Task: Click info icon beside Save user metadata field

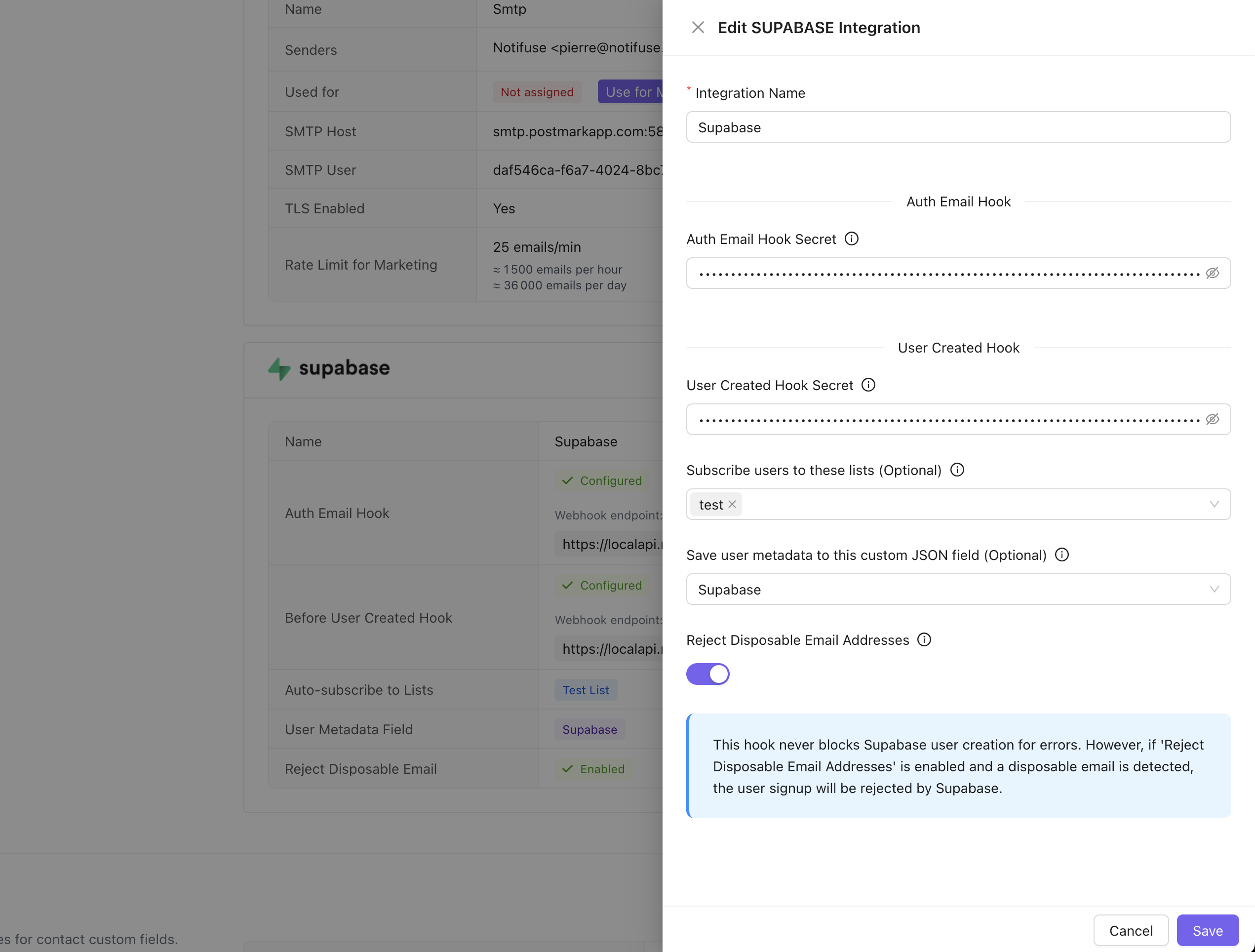Action: [1062, 555]
